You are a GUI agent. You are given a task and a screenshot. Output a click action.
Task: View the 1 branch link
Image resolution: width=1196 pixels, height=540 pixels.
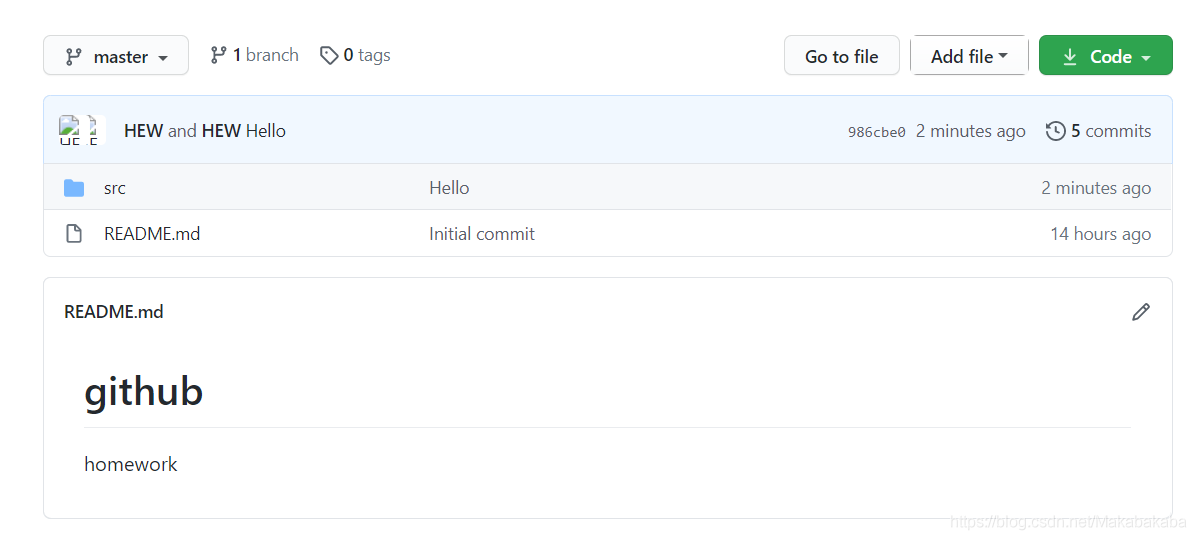(x=254, y=55)
